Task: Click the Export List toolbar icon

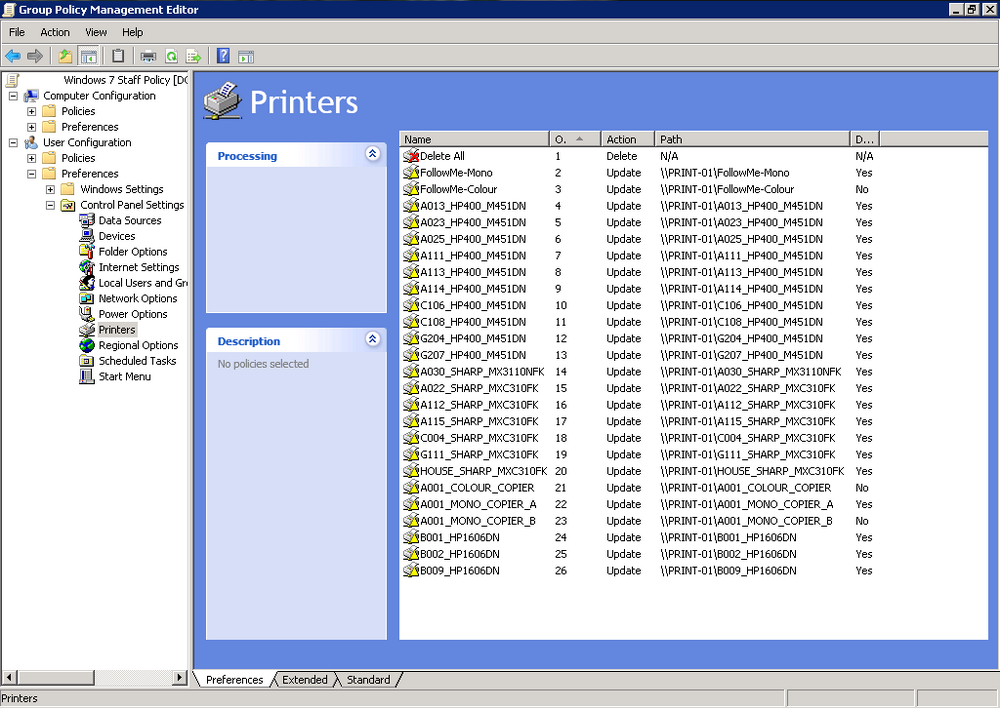Action: click(193, 56)
